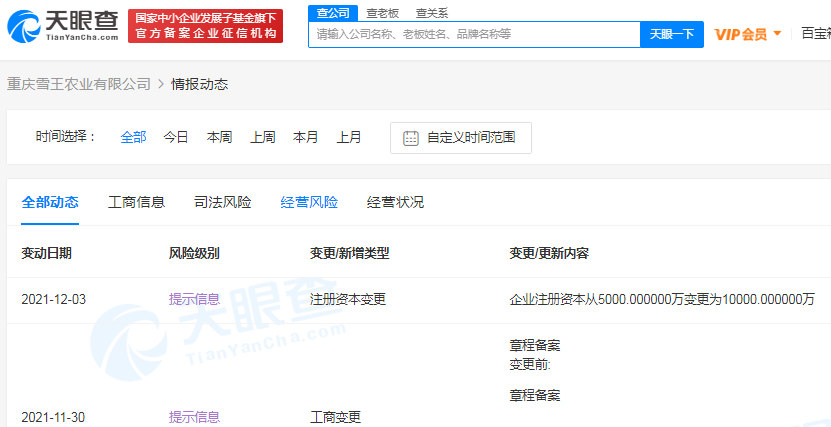
Task: Open the 经营风险 tab
Action: pos(309,202)
